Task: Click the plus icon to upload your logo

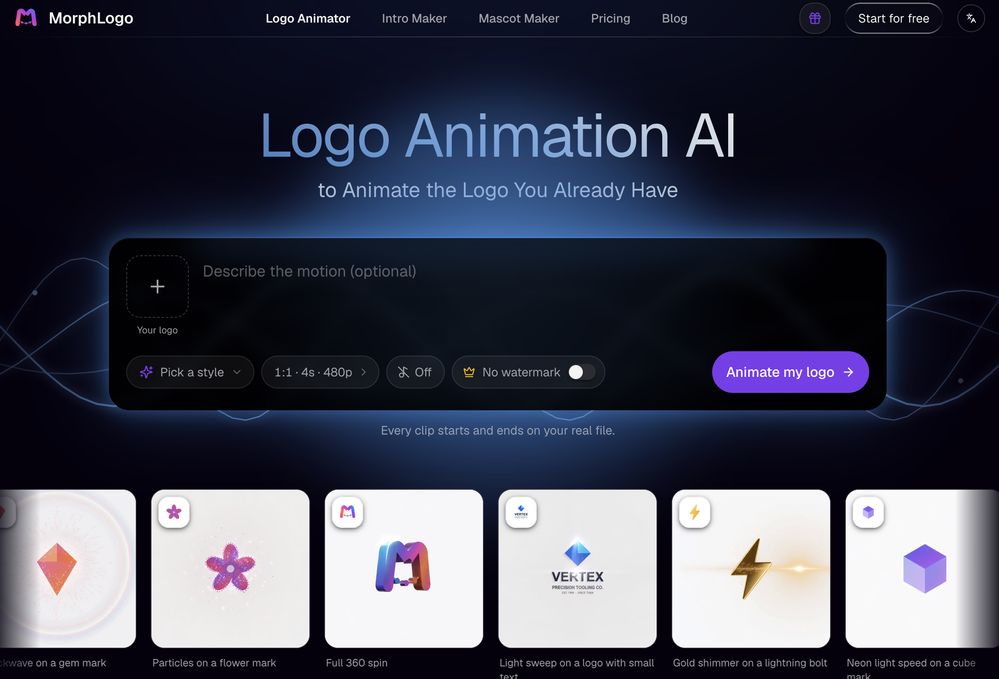Action: [157, 287]
